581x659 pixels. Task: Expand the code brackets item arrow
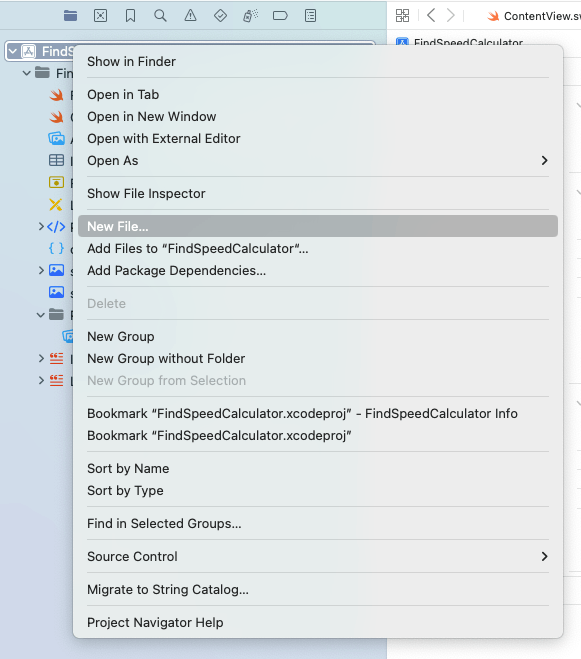(x=41, y=227)
